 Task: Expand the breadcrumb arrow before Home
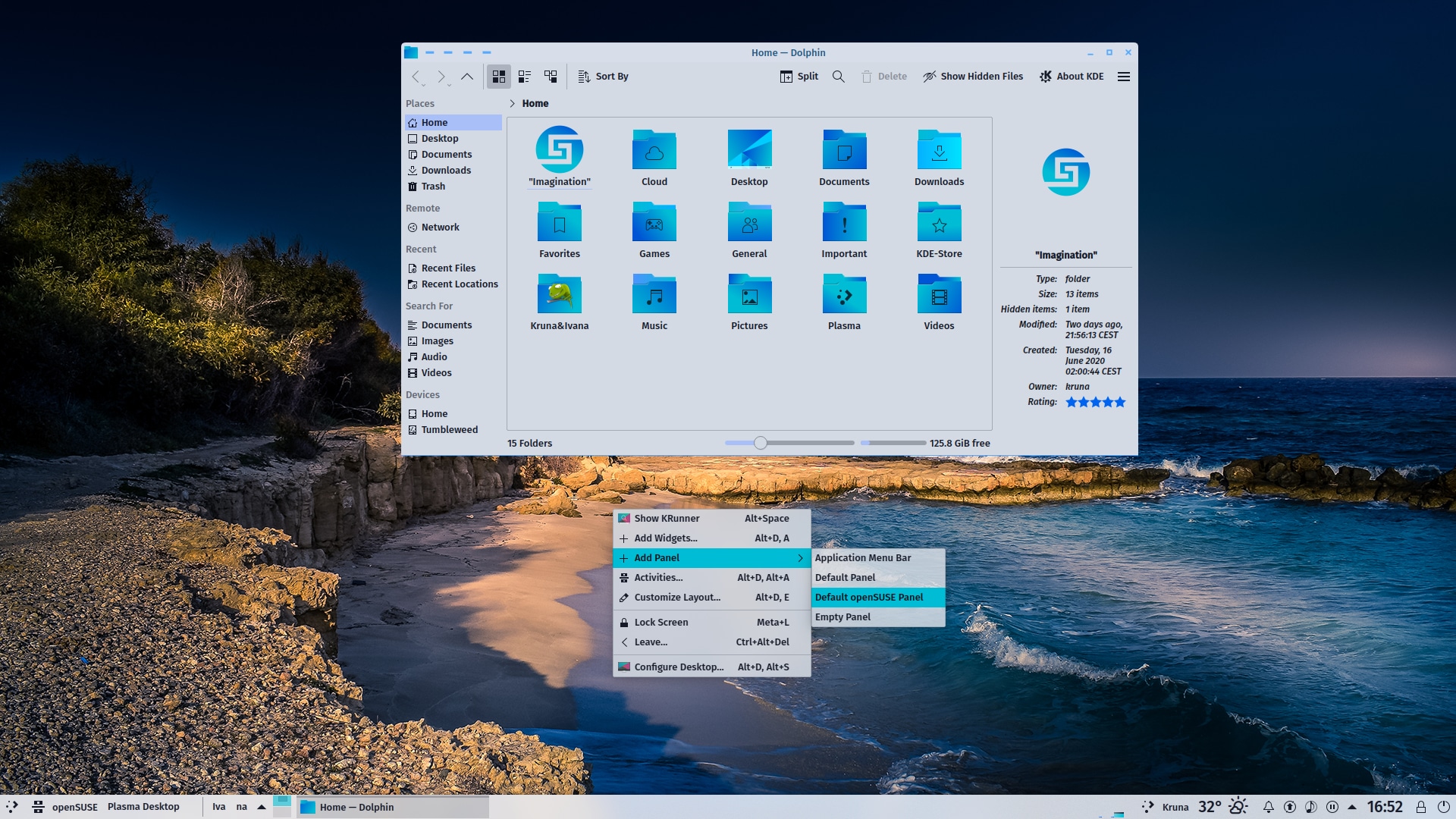512,104
